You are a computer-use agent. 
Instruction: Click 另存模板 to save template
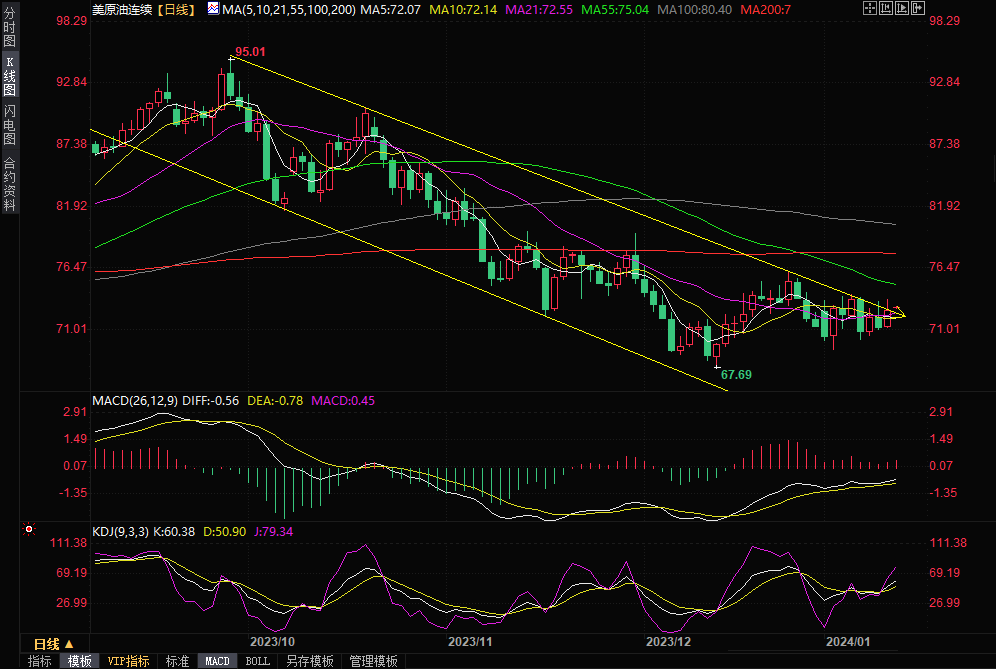click(x=309, y=661)
